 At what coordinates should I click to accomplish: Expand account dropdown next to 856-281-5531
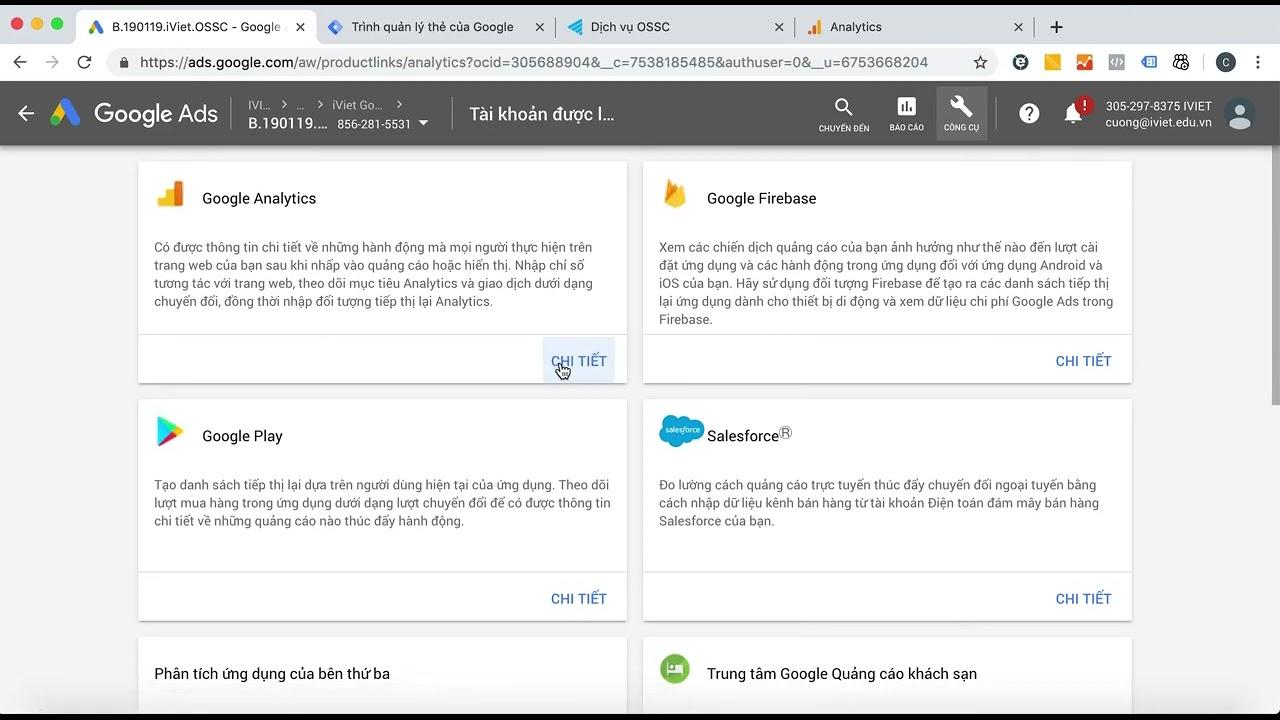(423, 124)
